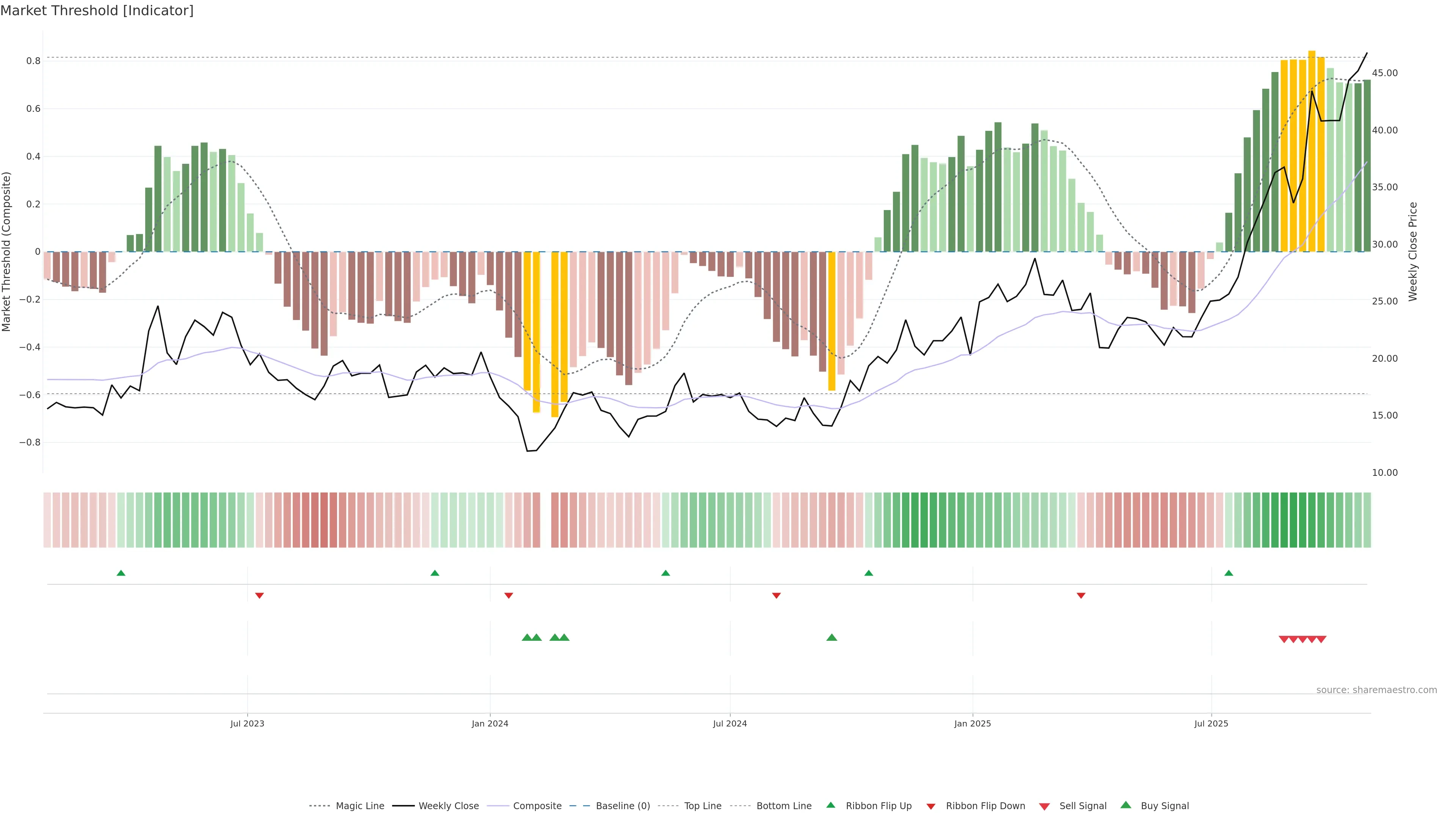Screen dimensions: 1456x819
Task: Click the Top Line legend label
Action: tap(703, 805)
